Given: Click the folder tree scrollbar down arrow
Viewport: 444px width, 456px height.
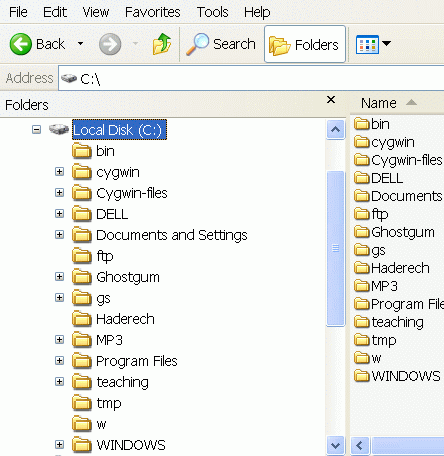Looking at the screenshot, I should point(335,445).
